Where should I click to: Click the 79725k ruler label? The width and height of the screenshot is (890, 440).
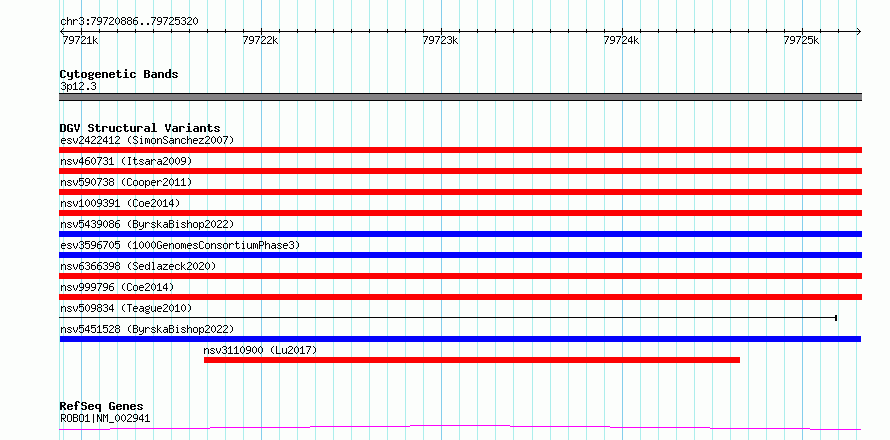coord(801,40)
